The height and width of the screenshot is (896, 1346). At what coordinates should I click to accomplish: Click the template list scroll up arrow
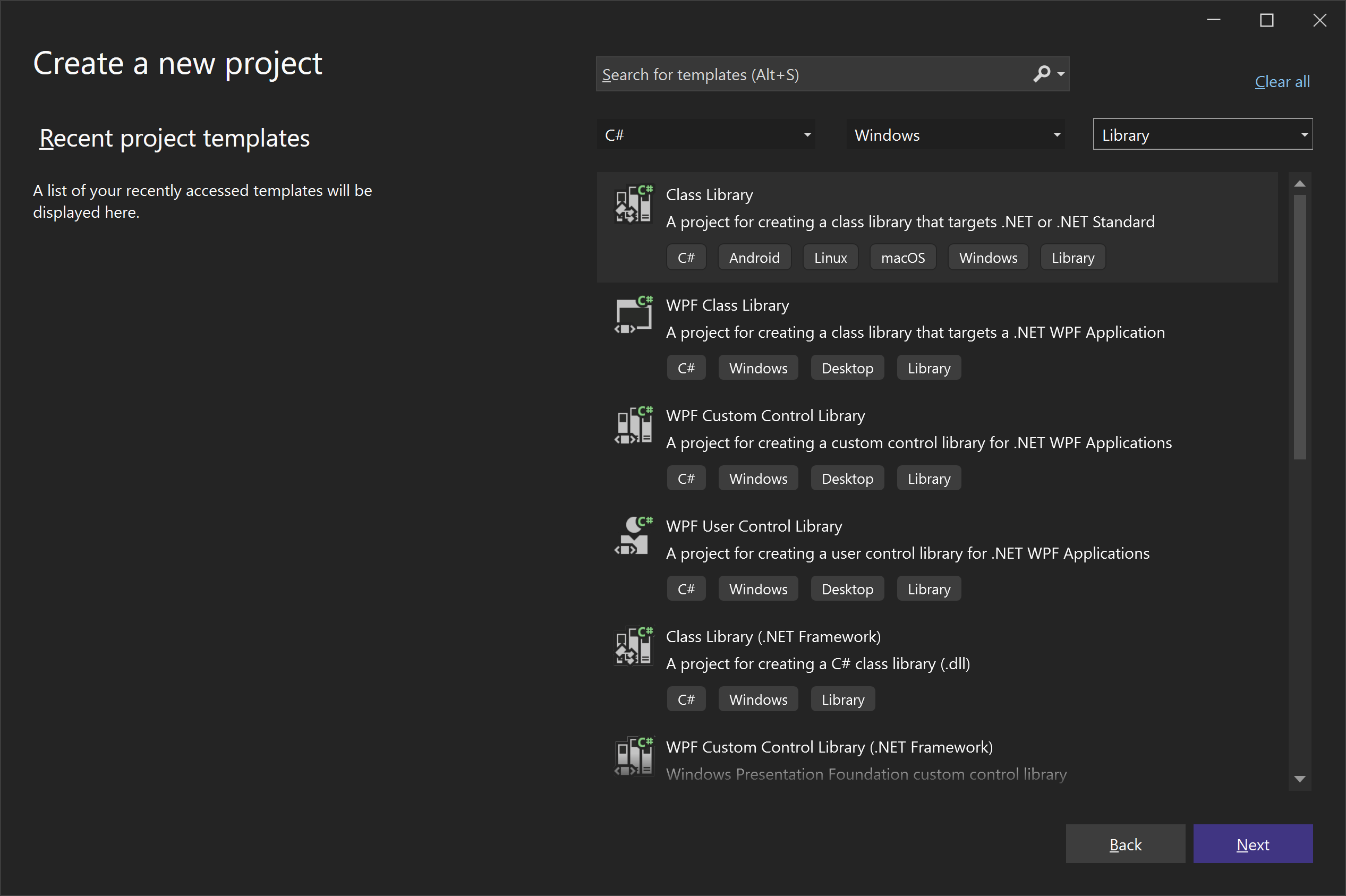[1300, 183]
